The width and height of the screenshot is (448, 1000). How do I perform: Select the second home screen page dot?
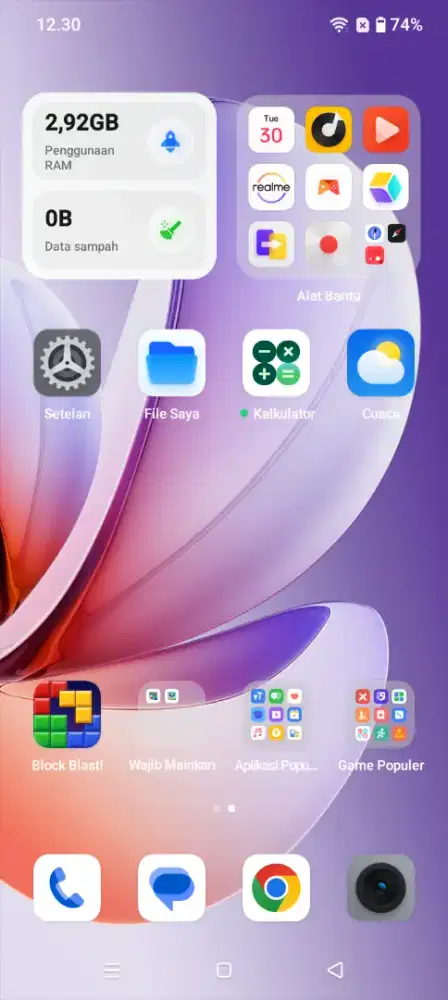[232, 808]
